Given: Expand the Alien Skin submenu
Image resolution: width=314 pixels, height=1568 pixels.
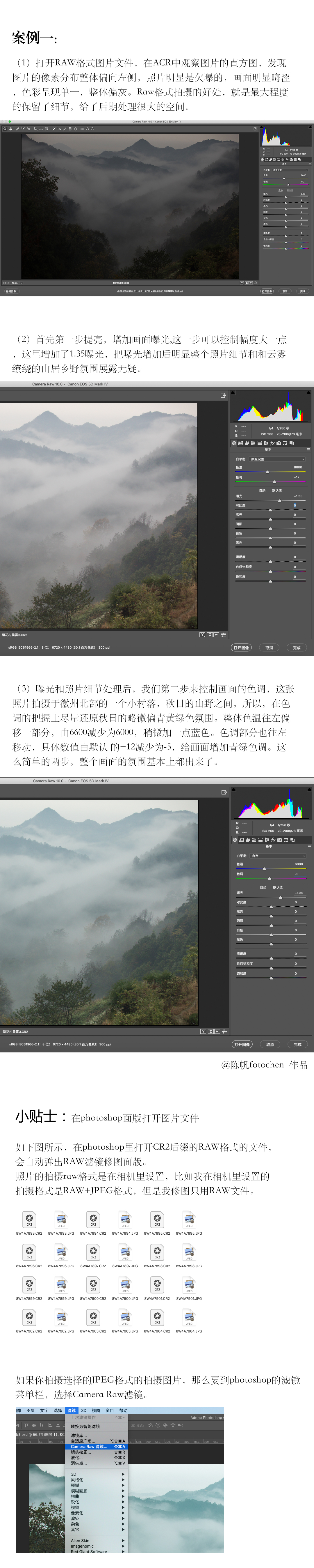Looking at the screenshot, I should coord(98,1541).
